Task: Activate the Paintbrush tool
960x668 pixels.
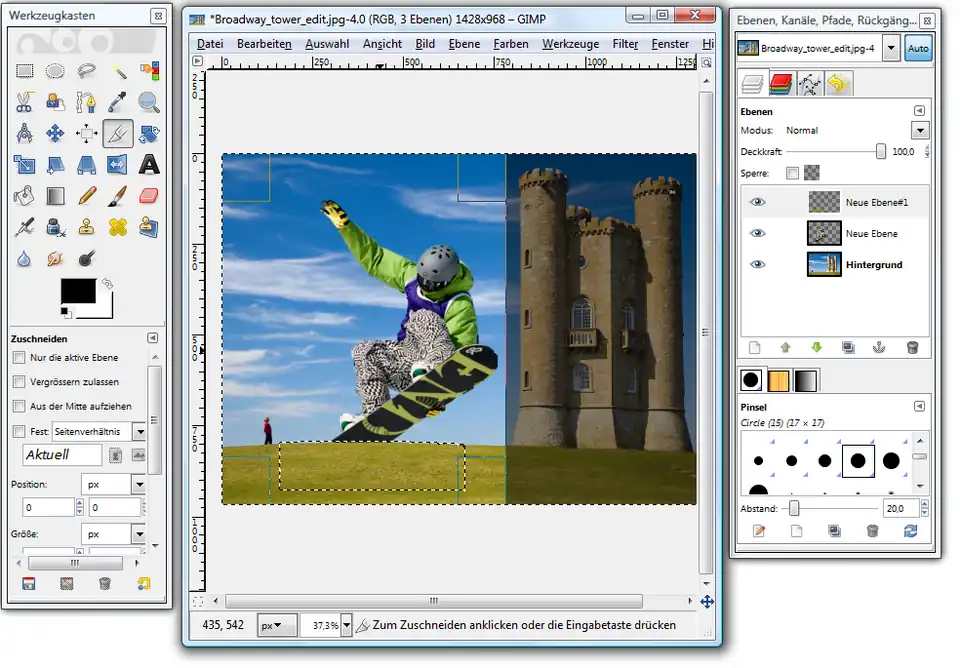Action: pyautogui.click(x=118, y=195)
